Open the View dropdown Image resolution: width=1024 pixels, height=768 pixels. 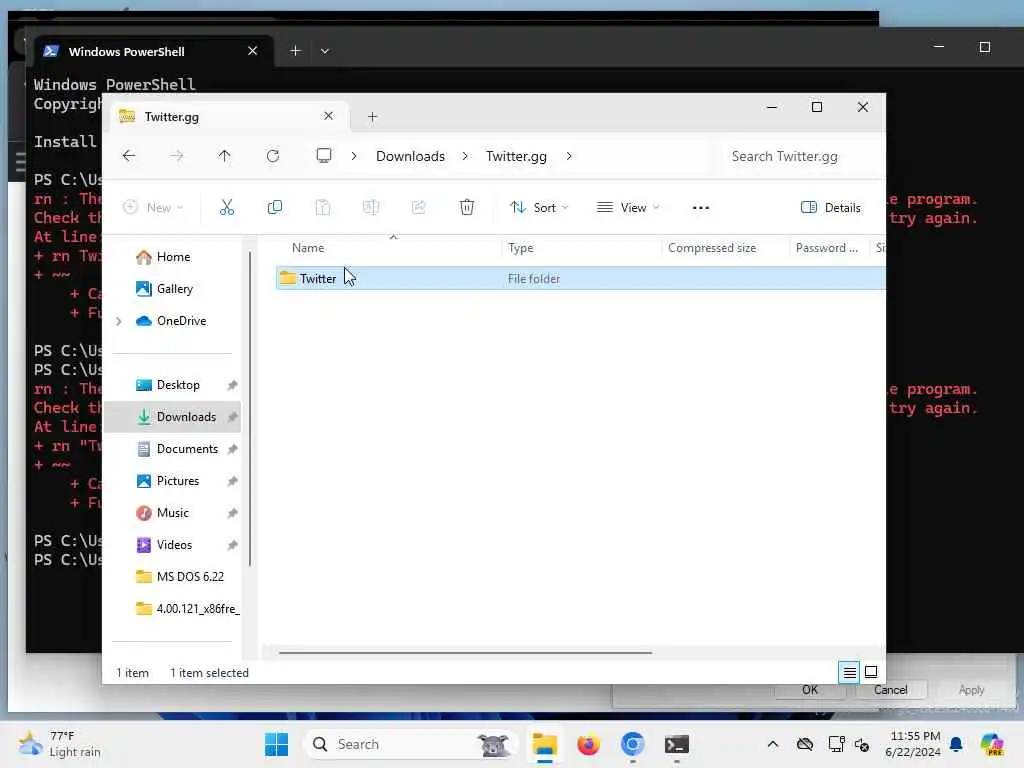pos(628,208)
